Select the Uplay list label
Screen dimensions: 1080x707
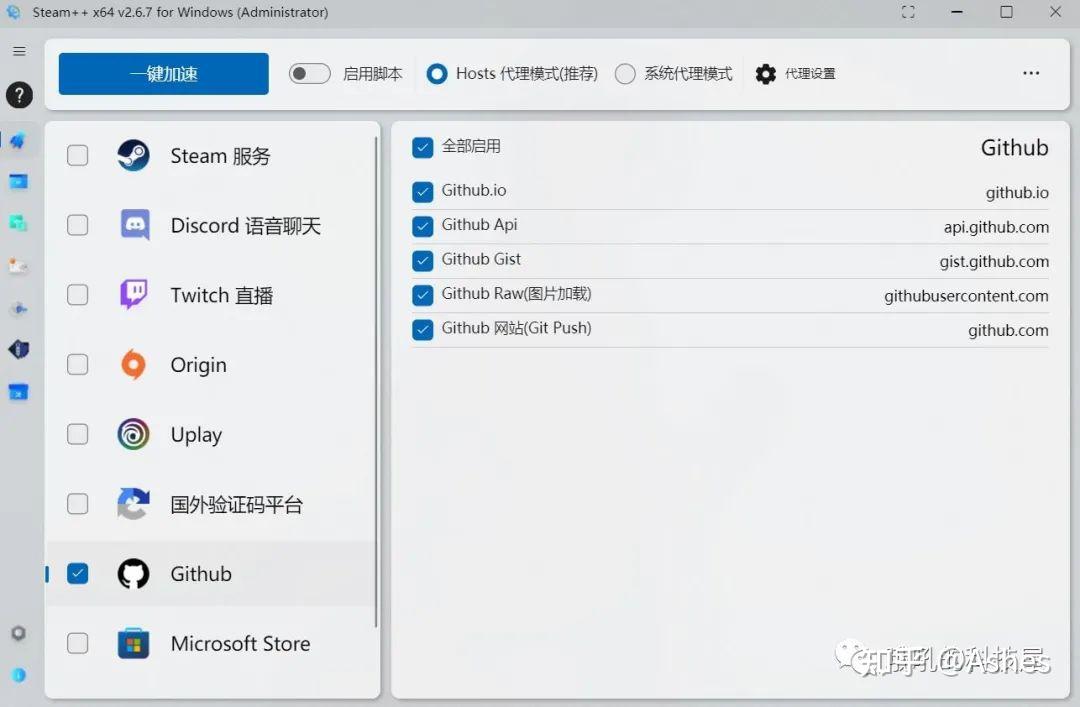click(x=196, y=435)
